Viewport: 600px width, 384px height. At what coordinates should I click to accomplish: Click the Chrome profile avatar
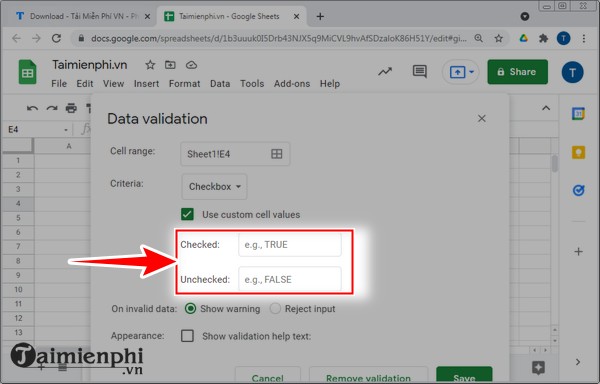pos(563,38)
